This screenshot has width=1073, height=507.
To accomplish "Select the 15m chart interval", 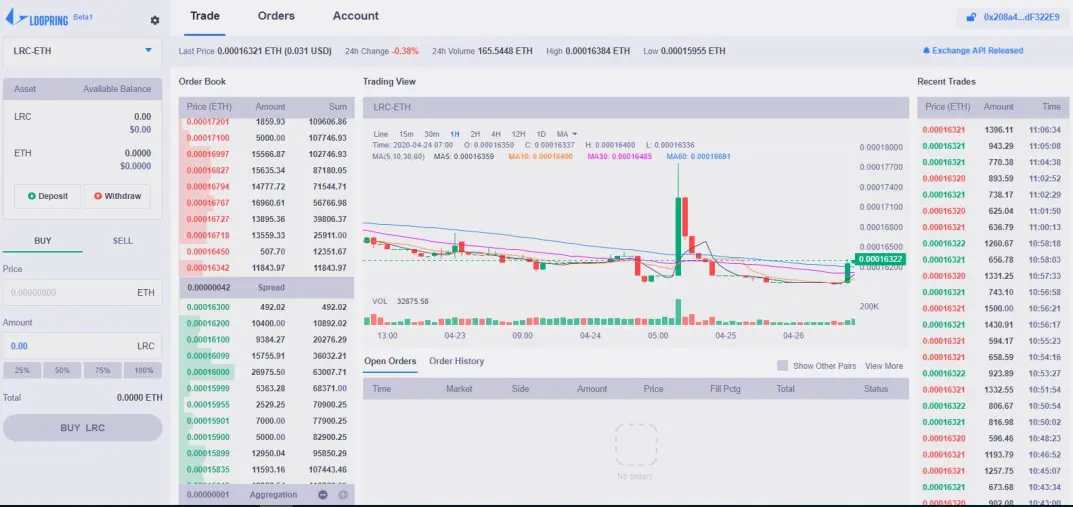I will (406, 134).
